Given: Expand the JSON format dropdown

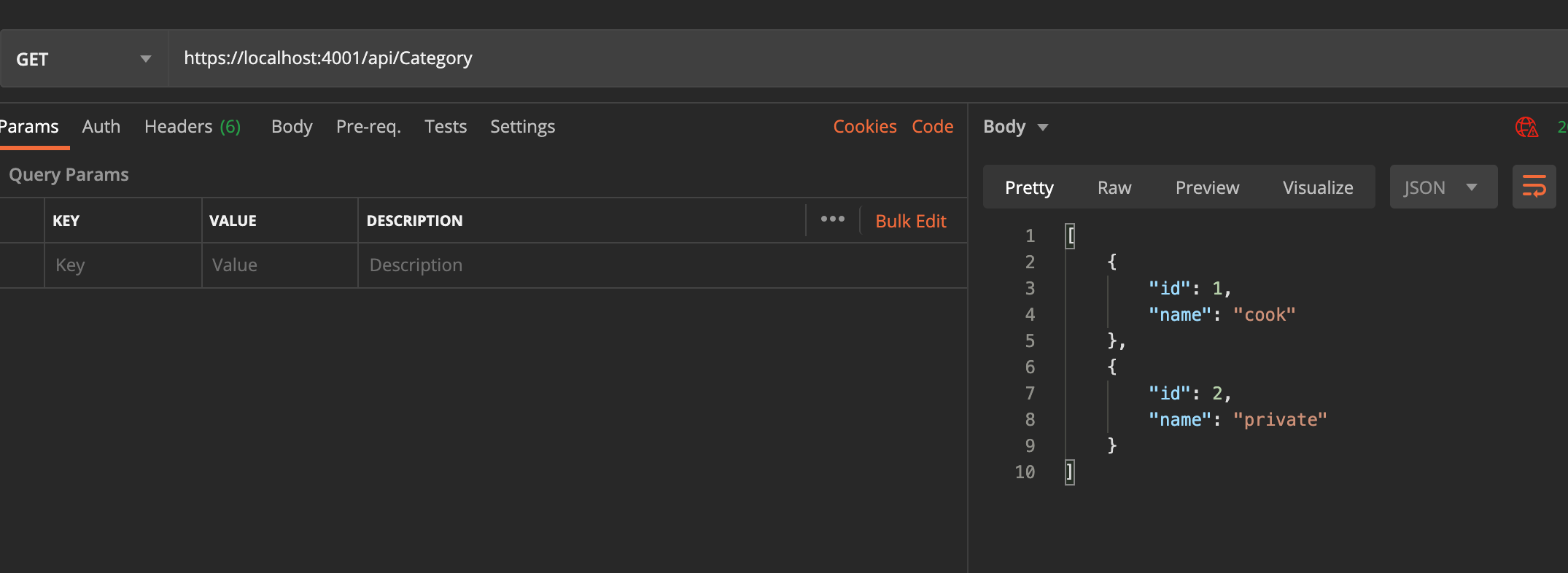Looking at the screenshot, I should coord(1443,187).
